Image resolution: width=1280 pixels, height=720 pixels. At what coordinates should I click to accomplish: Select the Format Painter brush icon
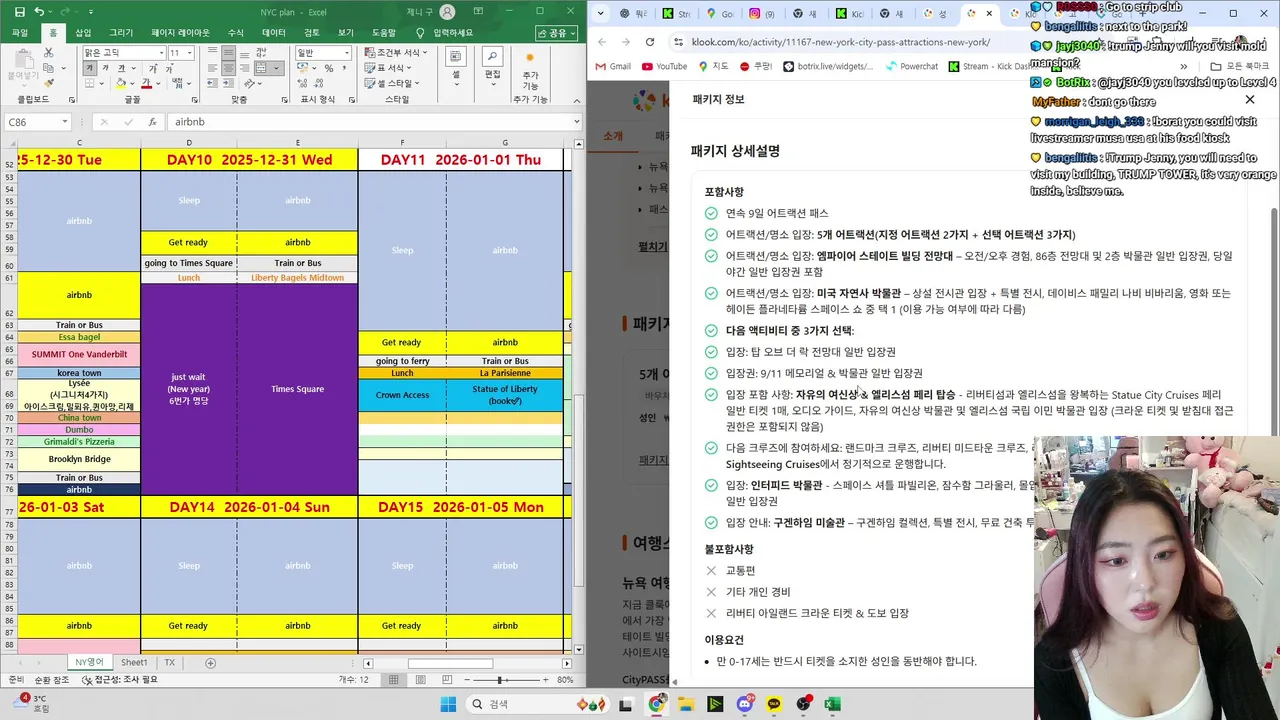48,83
